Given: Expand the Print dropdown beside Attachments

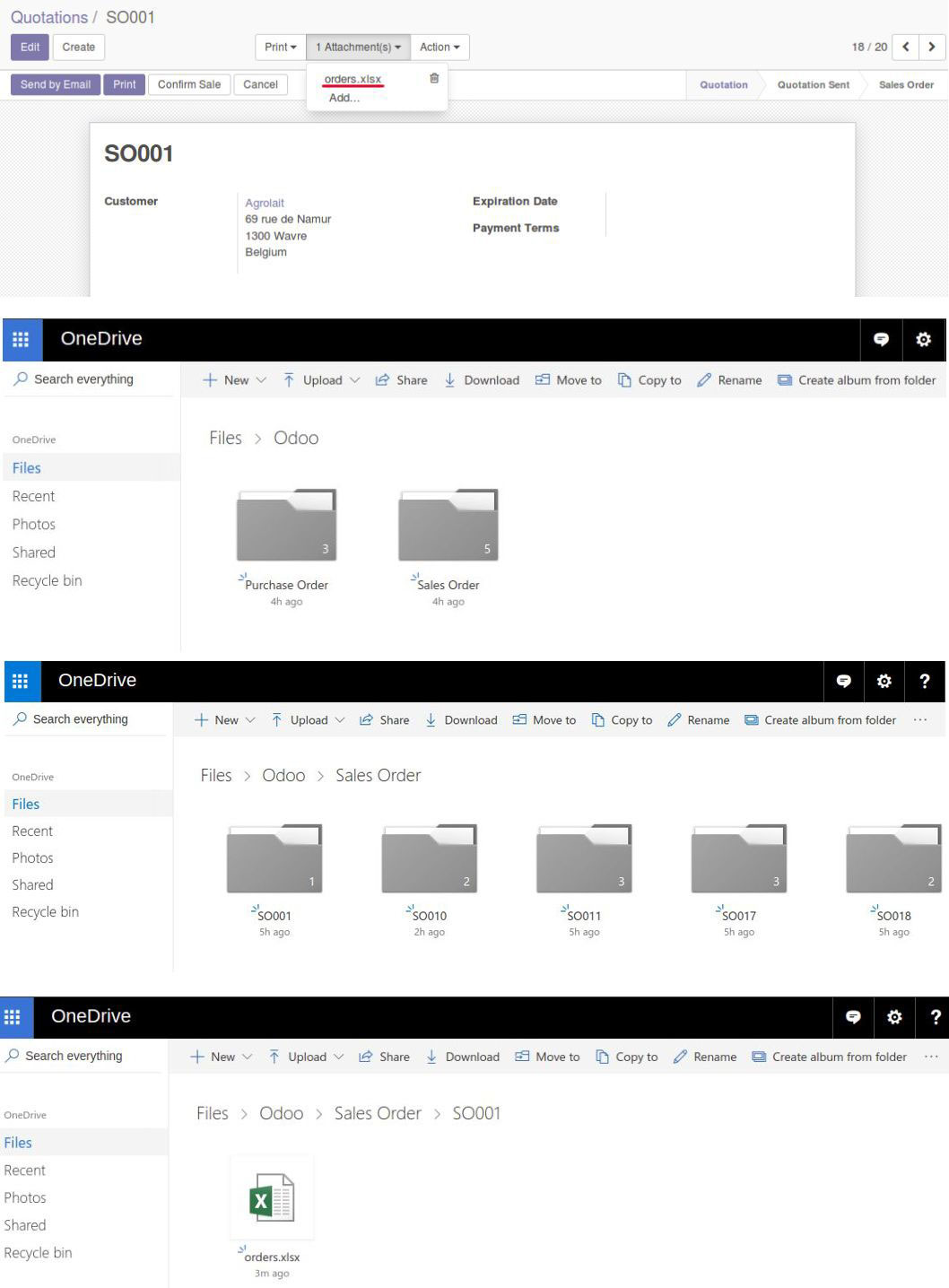Looking at the screenshot, I should pos(280,47).
